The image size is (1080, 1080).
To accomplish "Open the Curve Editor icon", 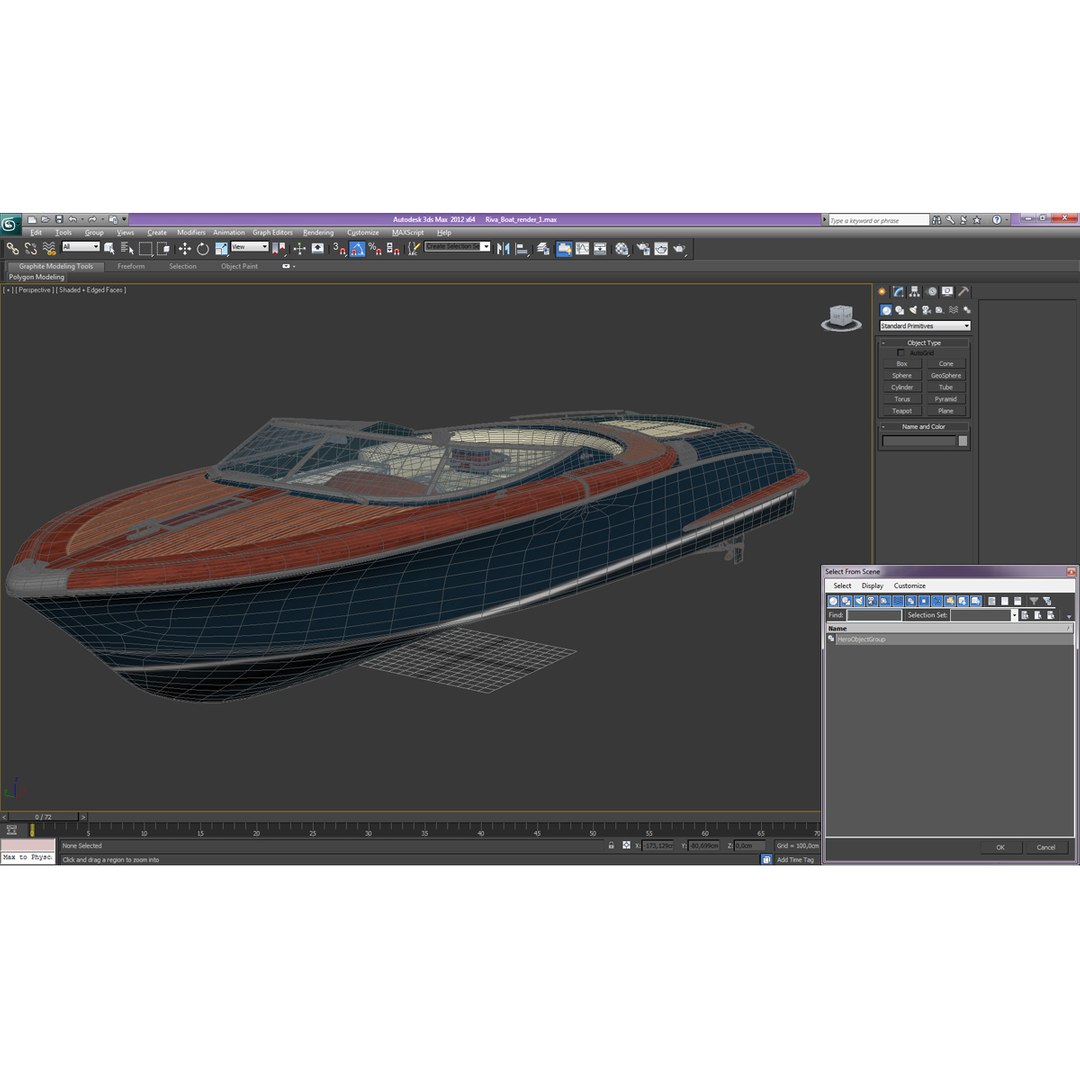I will [x=583, y=249].
